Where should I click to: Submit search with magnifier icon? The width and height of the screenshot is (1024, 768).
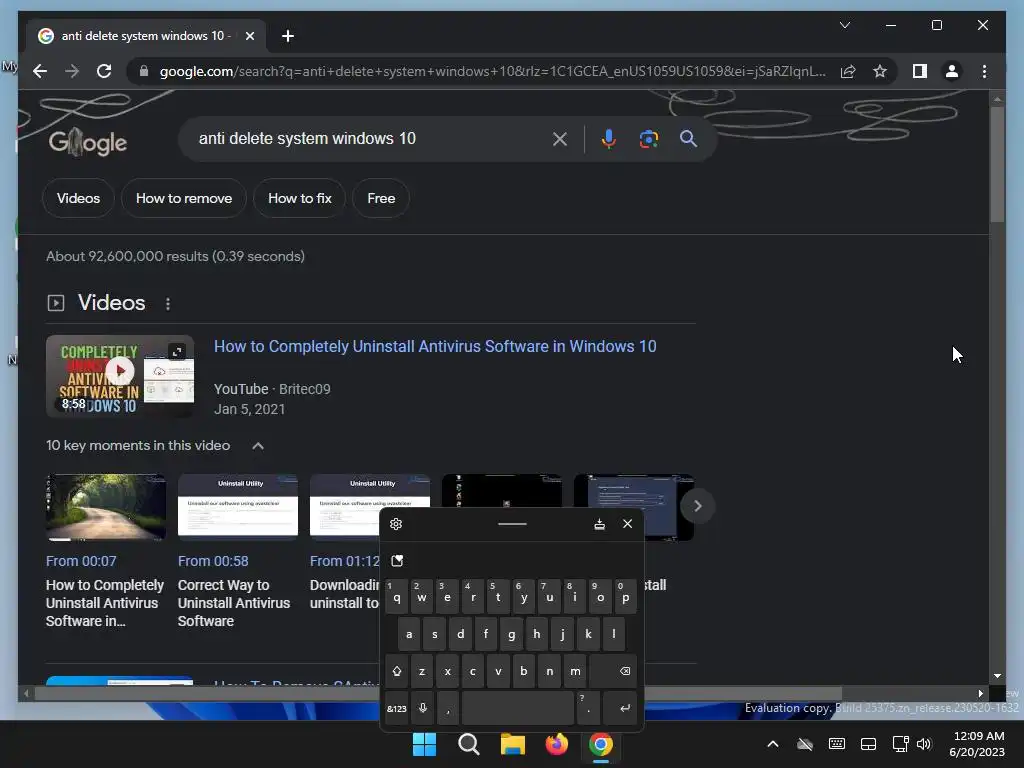point(688,138)
